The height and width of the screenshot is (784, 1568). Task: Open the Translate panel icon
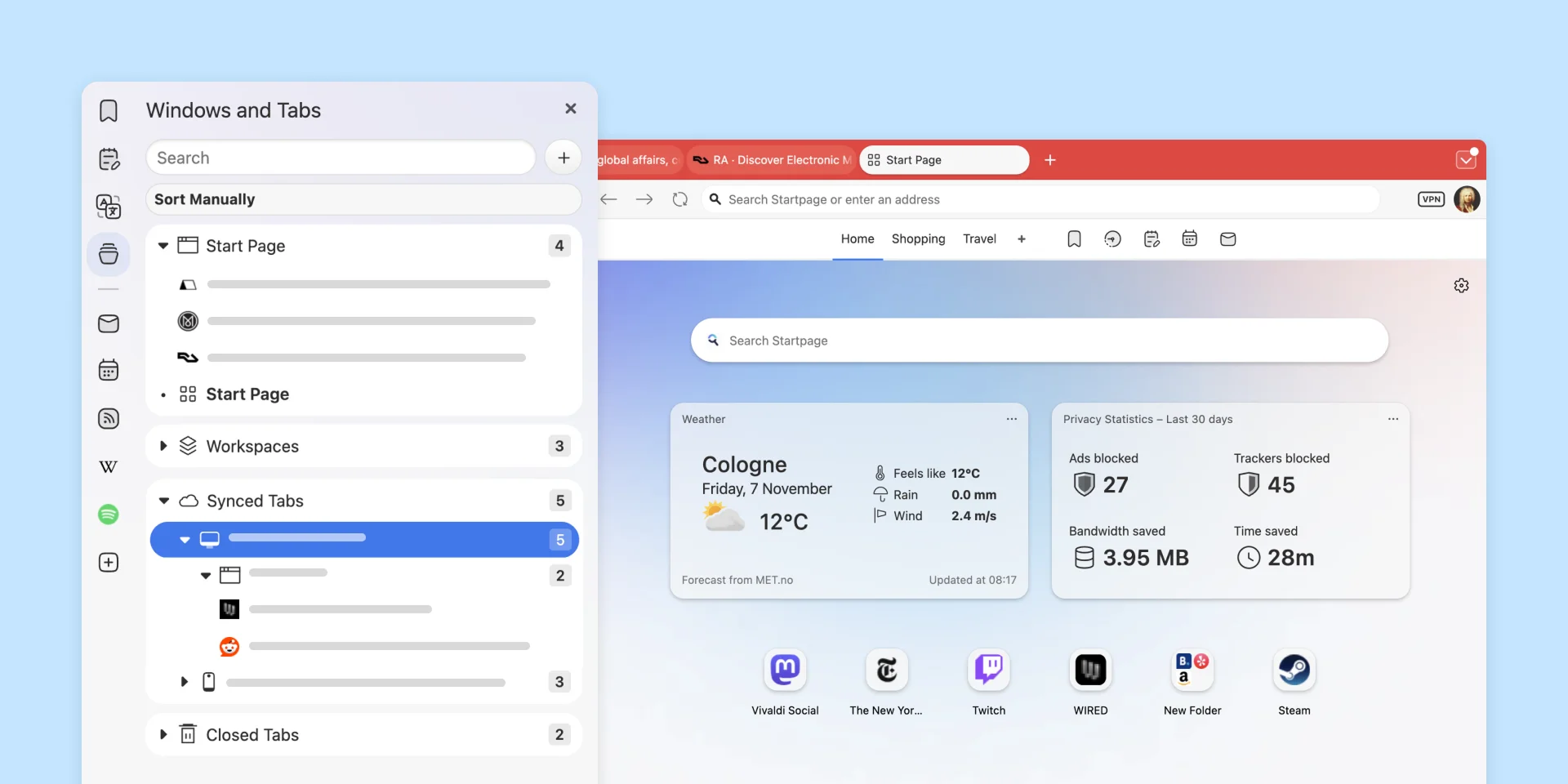(x=109, y=207)
